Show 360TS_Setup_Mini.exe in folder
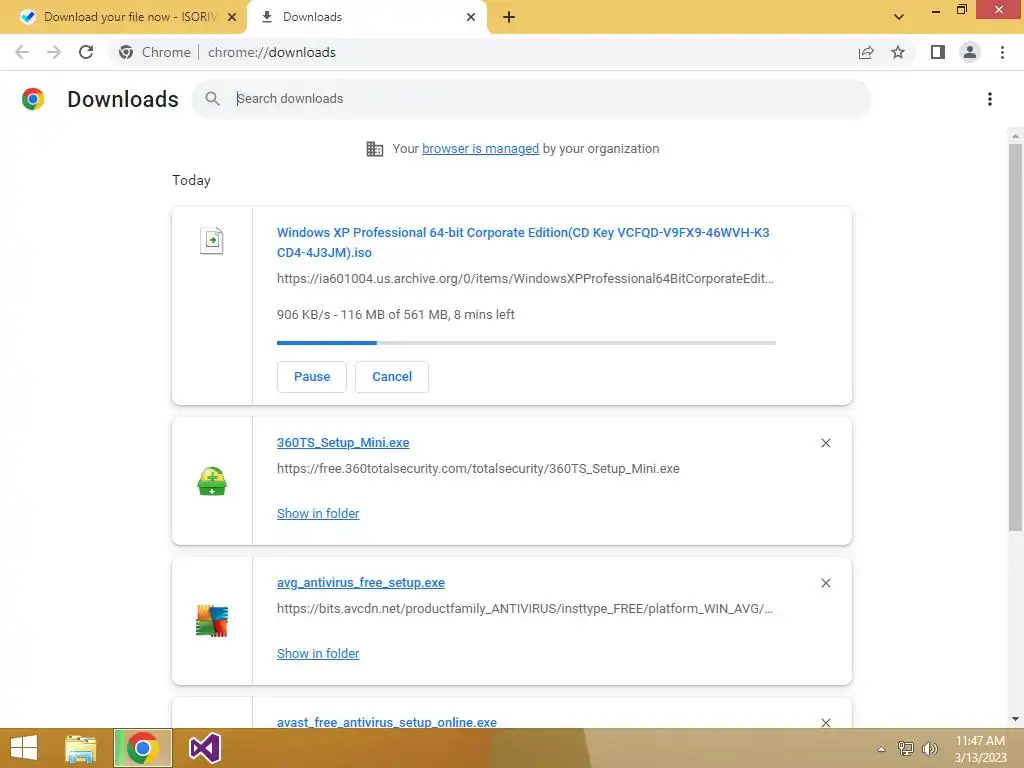This screenshot has height=768, width=1024. [x=318, y=513]
